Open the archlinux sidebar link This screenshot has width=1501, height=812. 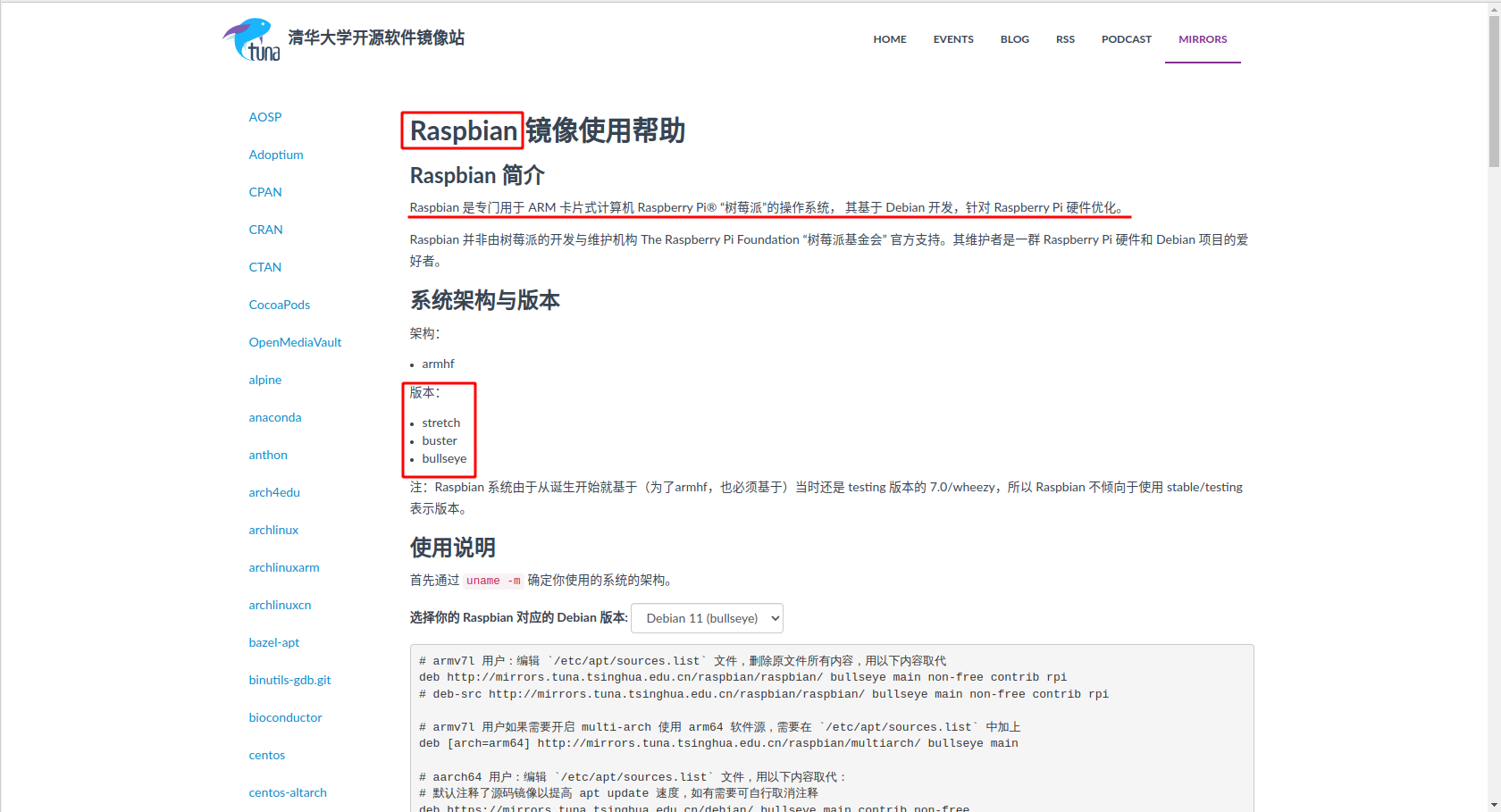[x=273, y=530]
